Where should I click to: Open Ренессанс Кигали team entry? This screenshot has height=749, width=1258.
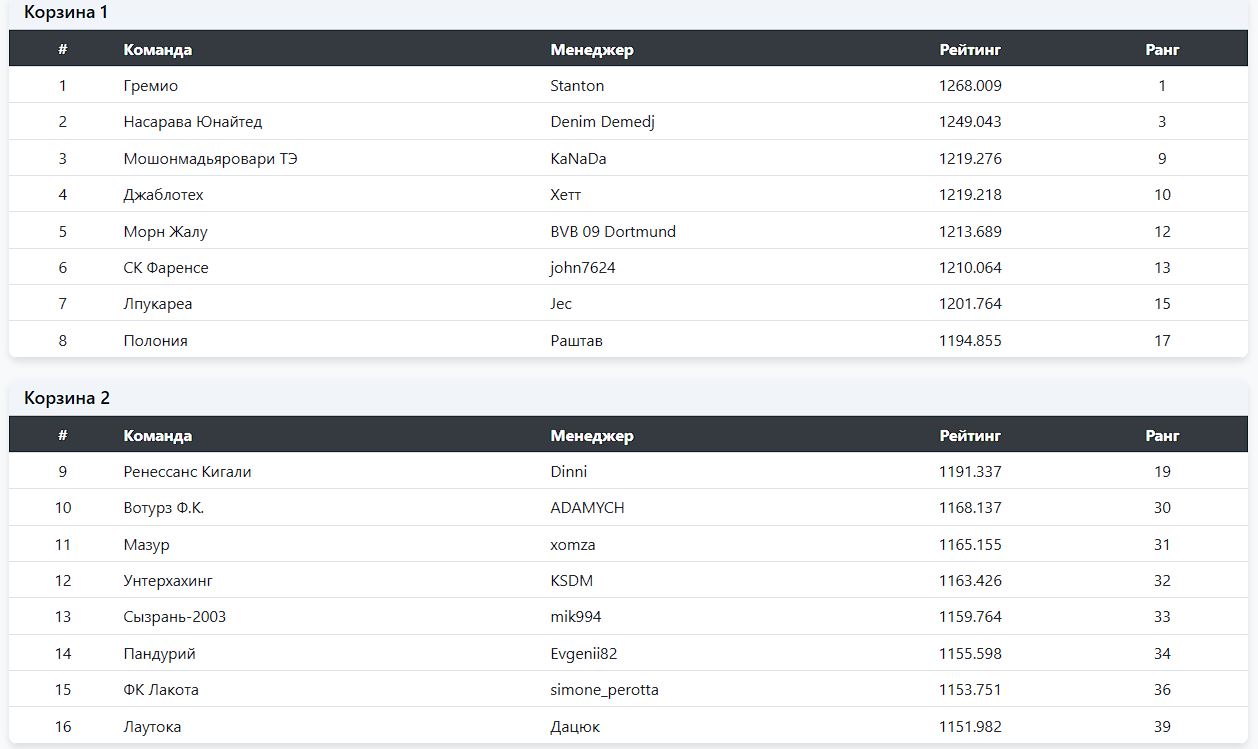(187, 472)
